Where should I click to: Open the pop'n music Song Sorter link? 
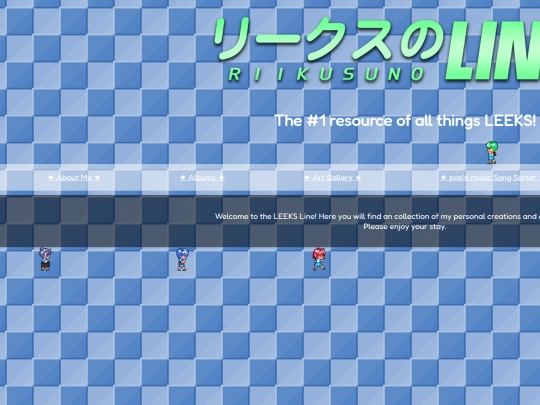point(490,178)
